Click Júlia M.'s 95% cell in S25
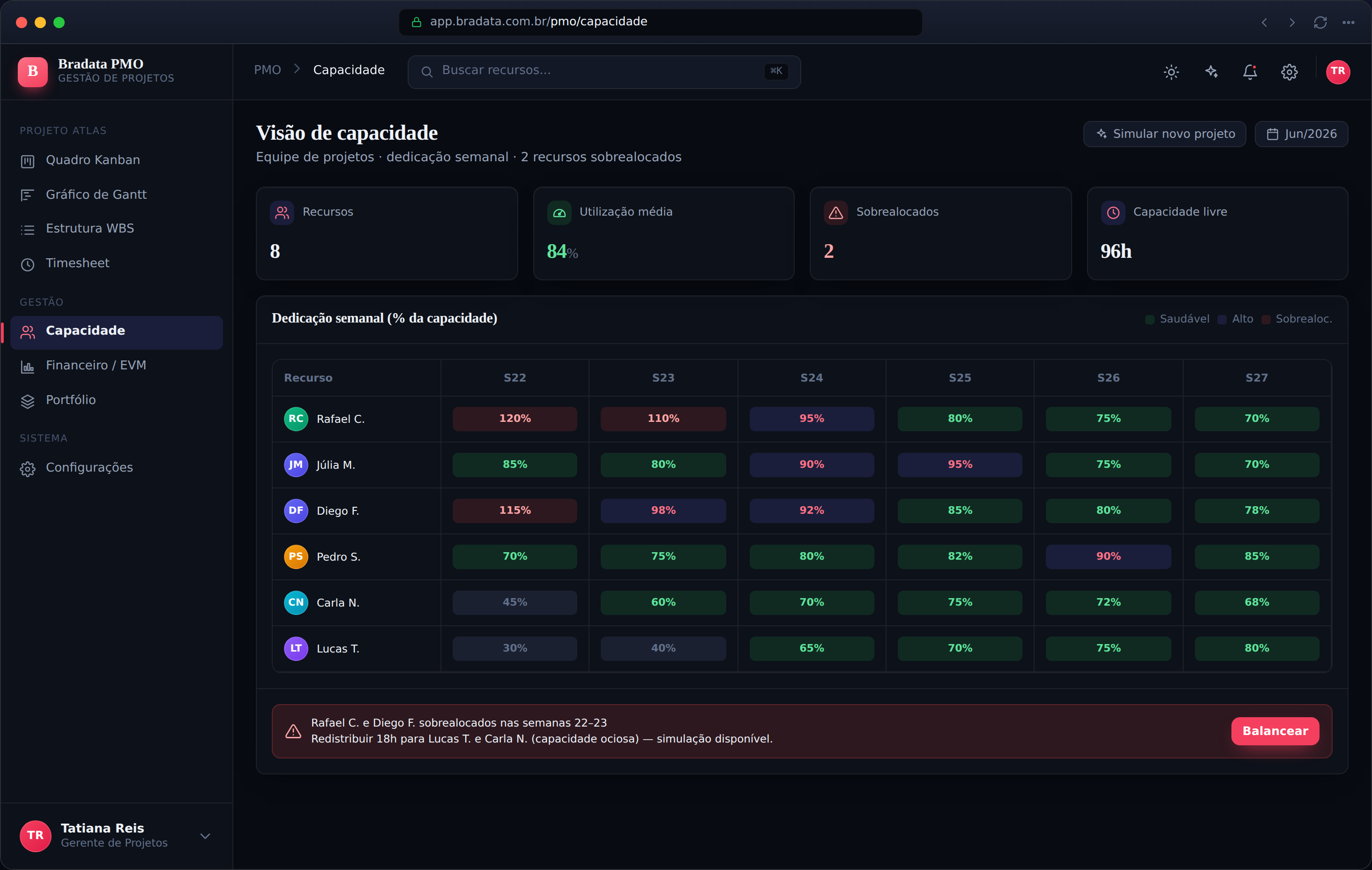Viewport: 1372px width, 870px height. click(960, 465)
